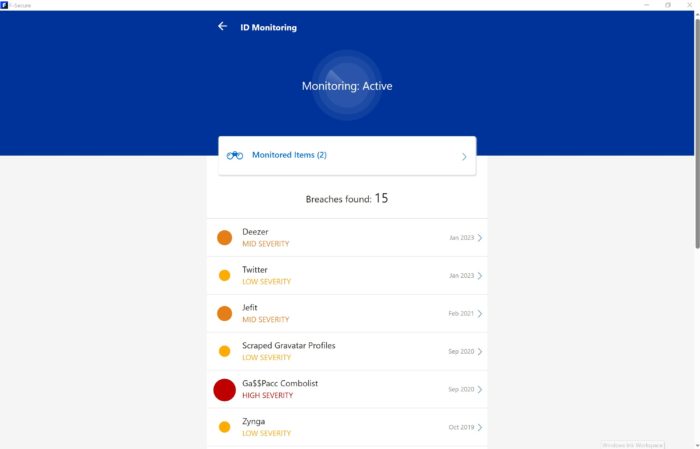Open Scraped Gravatar Profiles entry

point(347,351)
